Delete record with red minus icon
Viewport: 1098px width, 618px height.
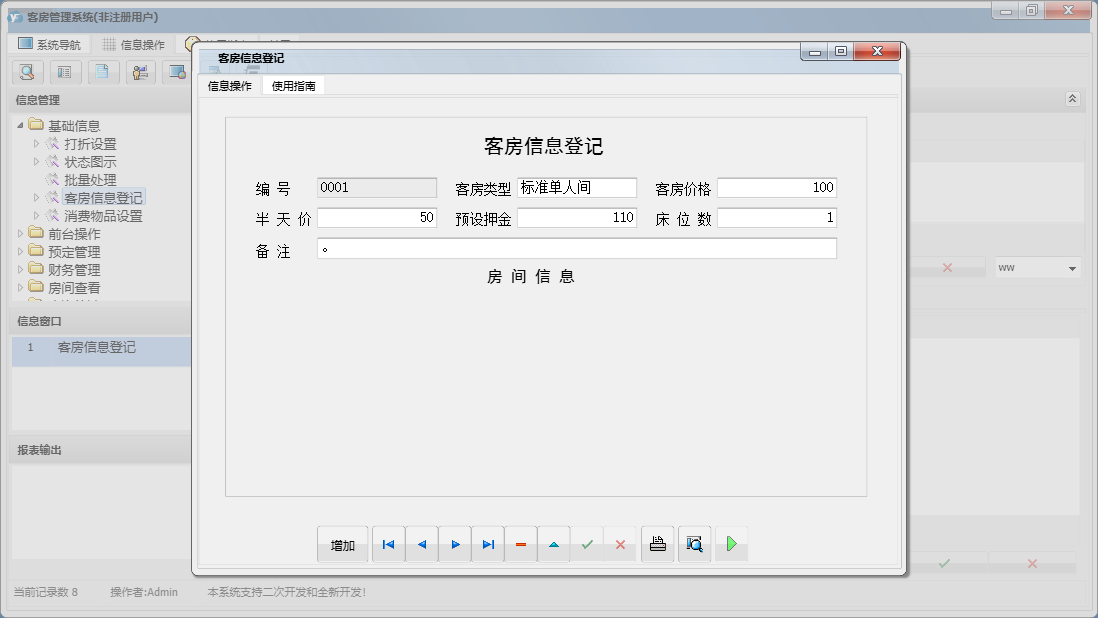tap(521, 545)
